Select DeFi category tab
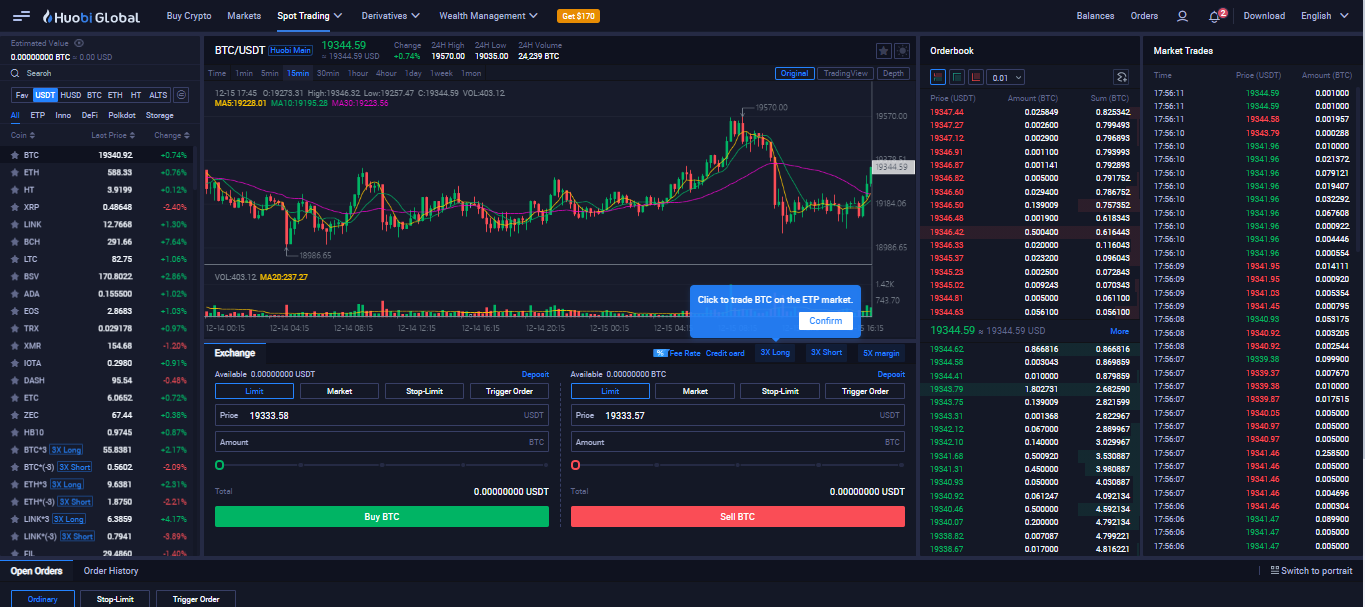 click(x=90, y=115)
